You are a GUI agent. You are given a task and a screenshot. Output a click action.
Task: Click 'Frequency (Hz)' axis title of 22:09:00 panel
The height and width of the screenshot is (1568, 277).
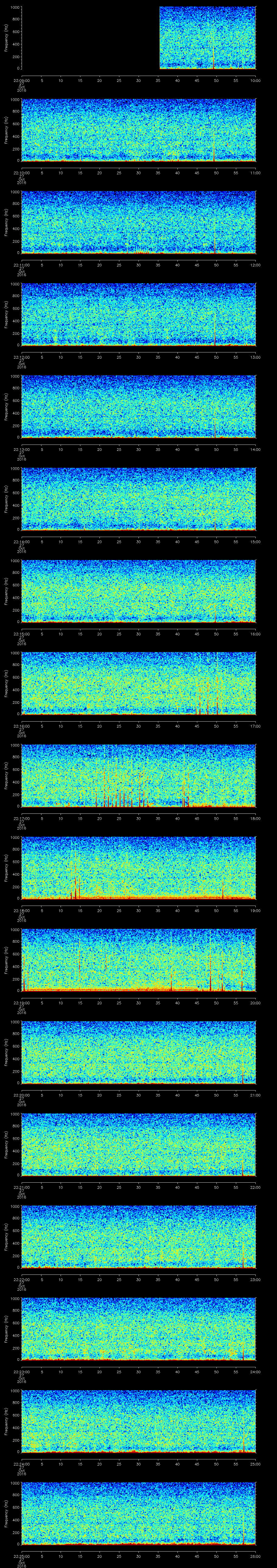click(6, 38)
